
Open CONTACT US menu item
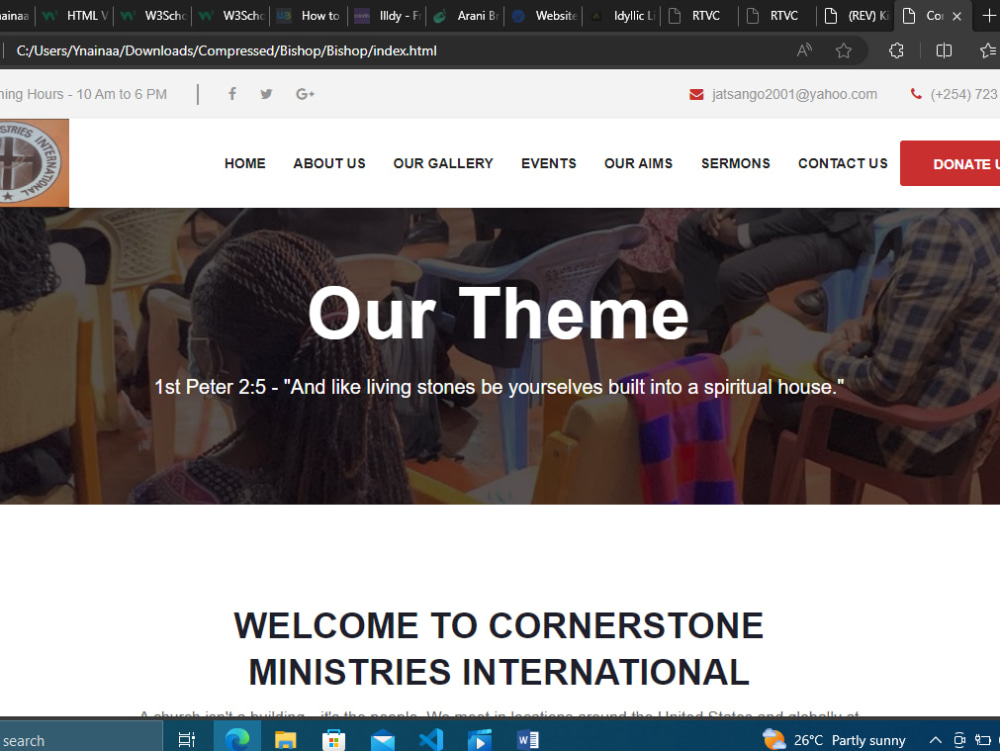pyautogui.click(x=842, y=163)
